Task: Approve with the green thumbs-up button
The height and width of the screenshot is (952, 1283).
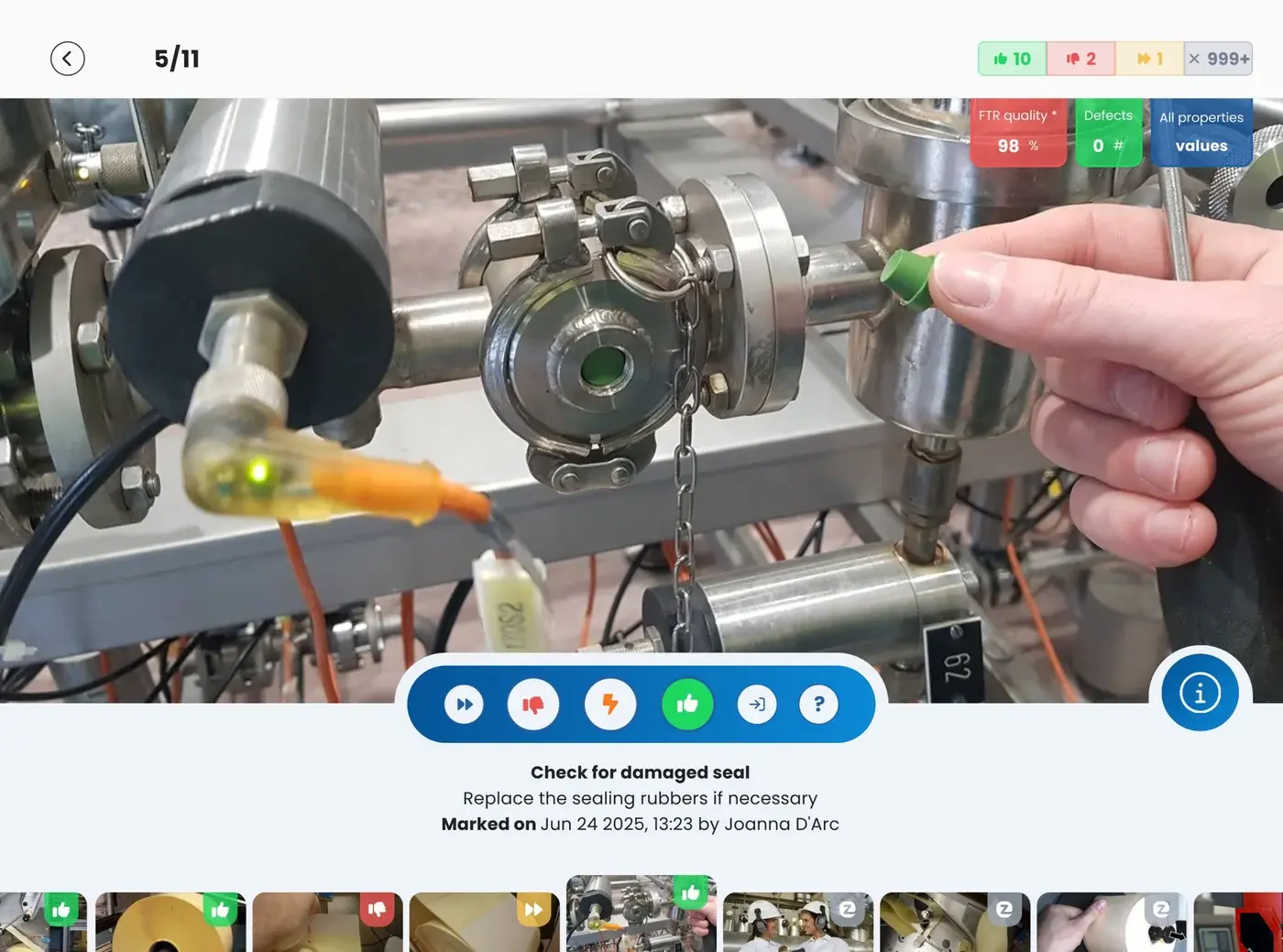Action: [x=687, y=705]
